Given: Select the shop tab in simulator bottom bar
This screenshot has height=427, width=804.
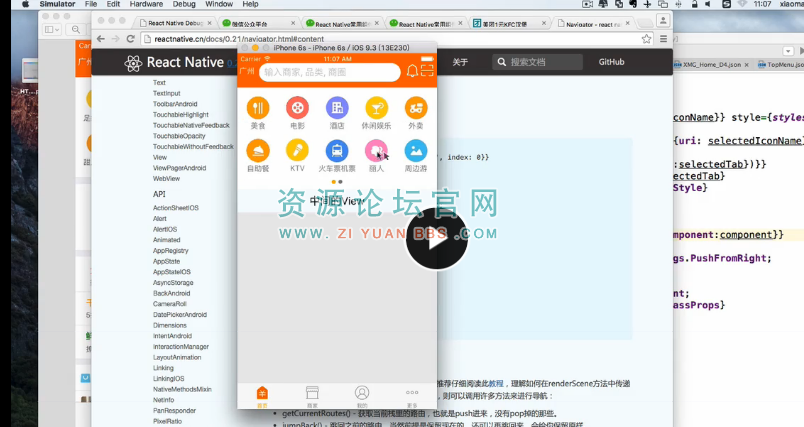Looking at the screenshot, I should coord(312,396).
